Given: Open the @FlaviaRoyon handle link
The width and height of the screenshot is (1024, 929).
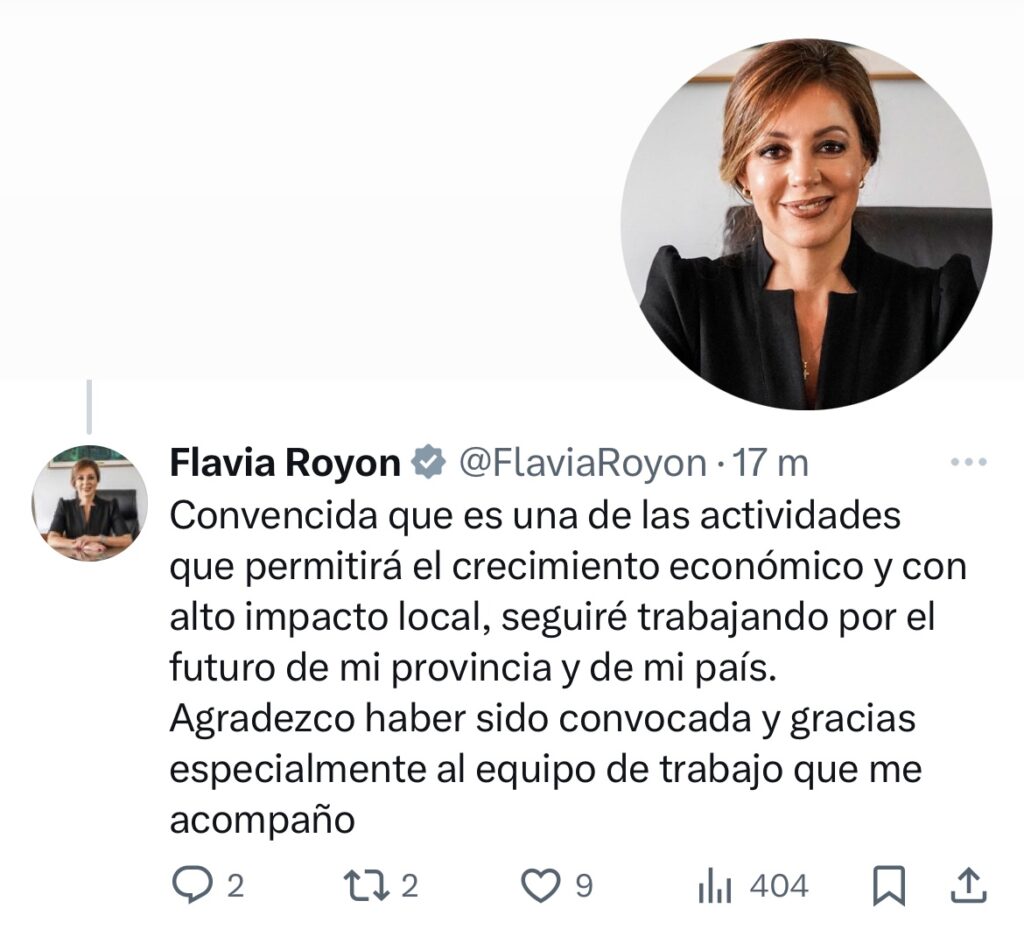Looking at the screenshot, I should [583, 463].
